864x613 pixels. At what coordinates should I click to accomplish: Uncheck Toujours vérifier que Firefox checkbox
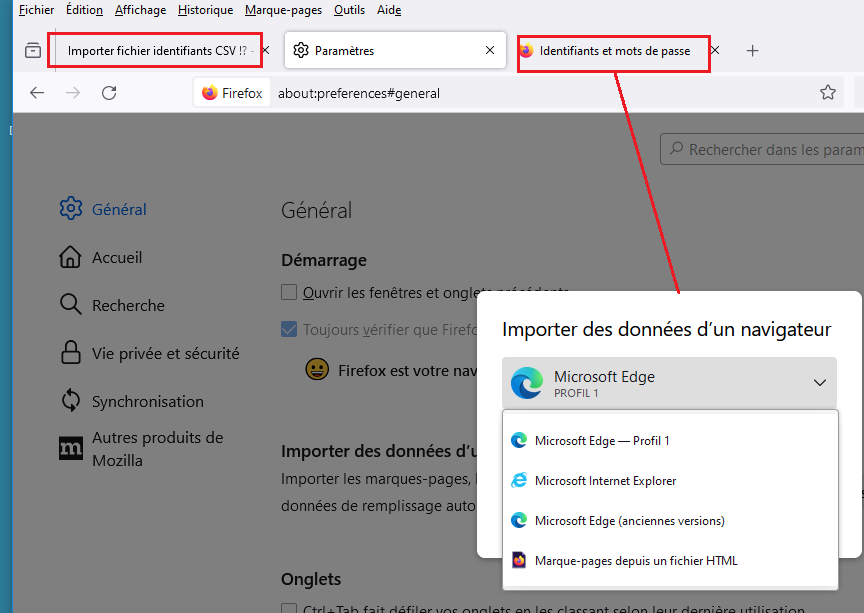289,329
